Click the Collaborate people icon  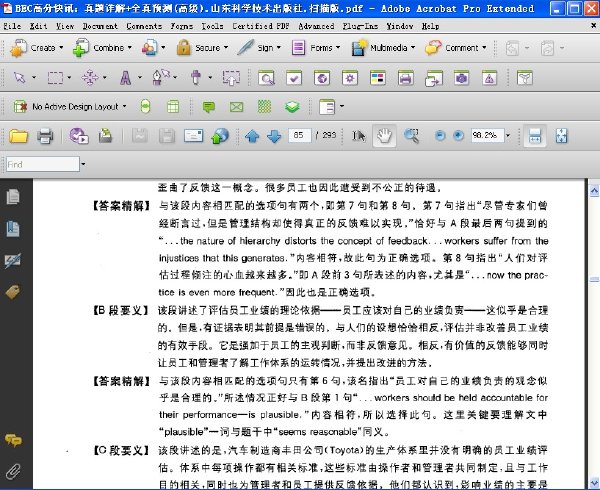(150, 48)
